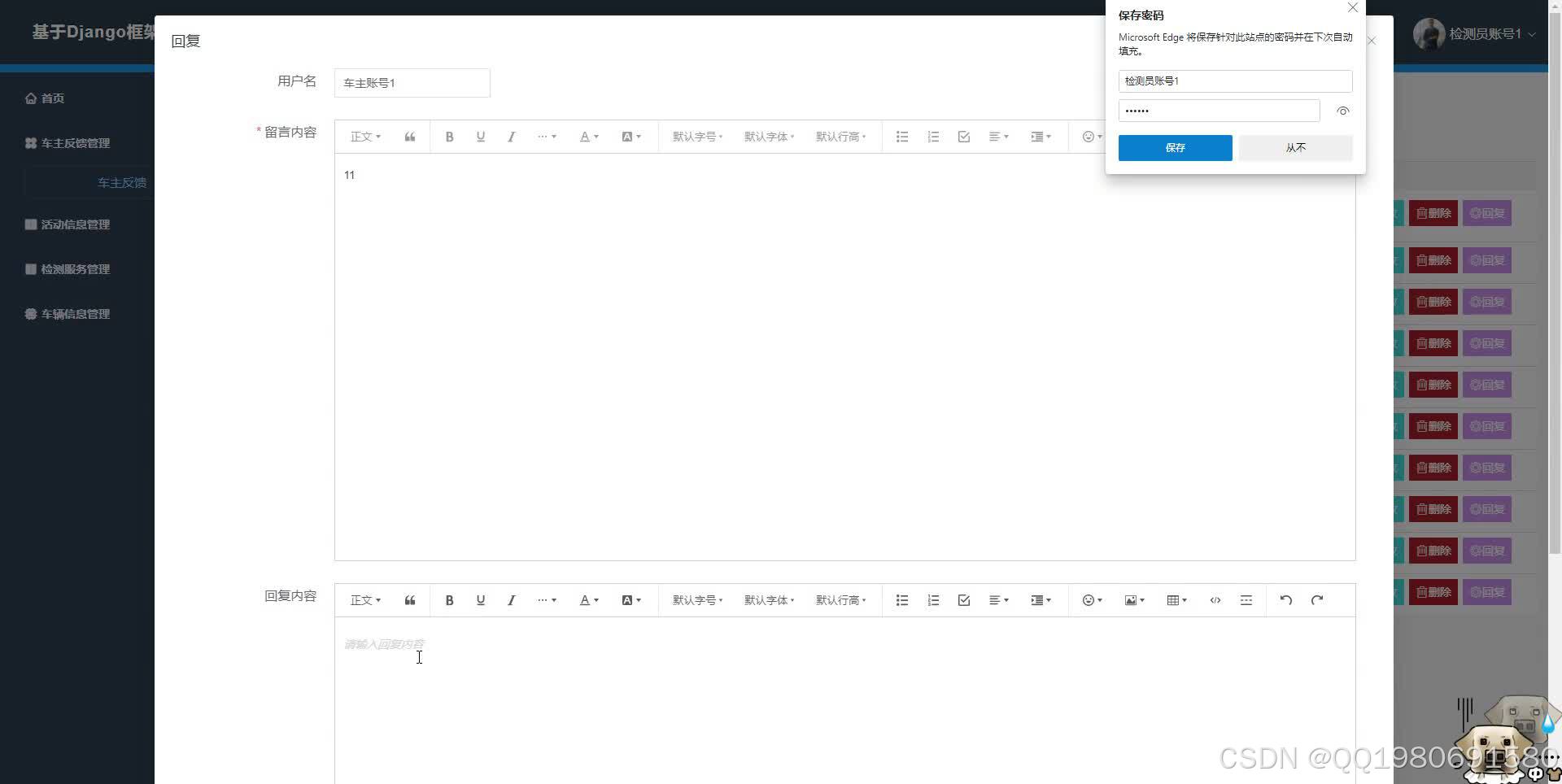Image resolution: width=1562 pixels, height=784 pixels.
Task: Undo last action in the reply editor
Action: point(1286,600)
